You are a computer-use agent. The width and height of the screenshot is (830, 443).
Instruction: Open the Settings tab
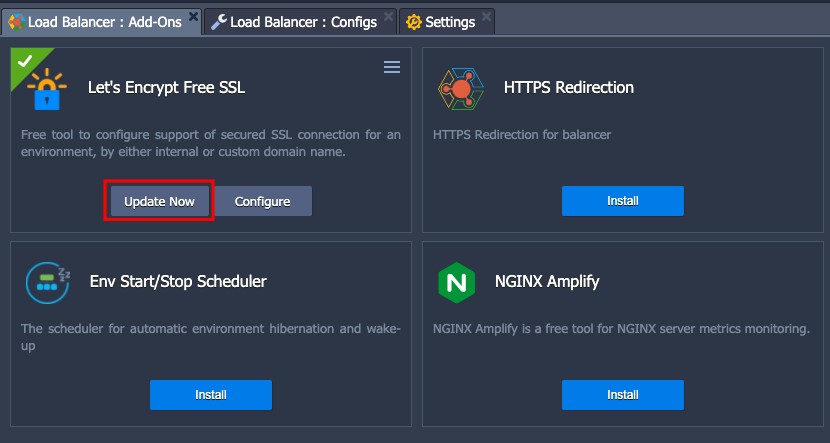point(447,22)
